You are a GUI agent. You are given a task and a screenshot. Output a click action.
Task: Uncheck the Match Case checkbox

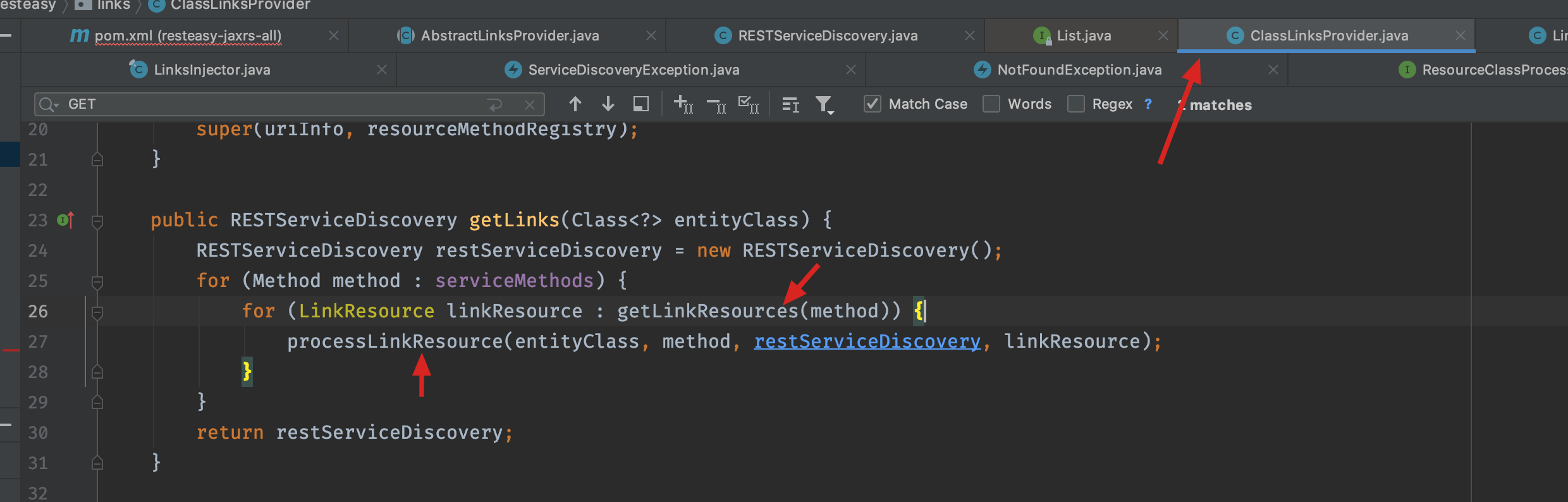(873, 104)
